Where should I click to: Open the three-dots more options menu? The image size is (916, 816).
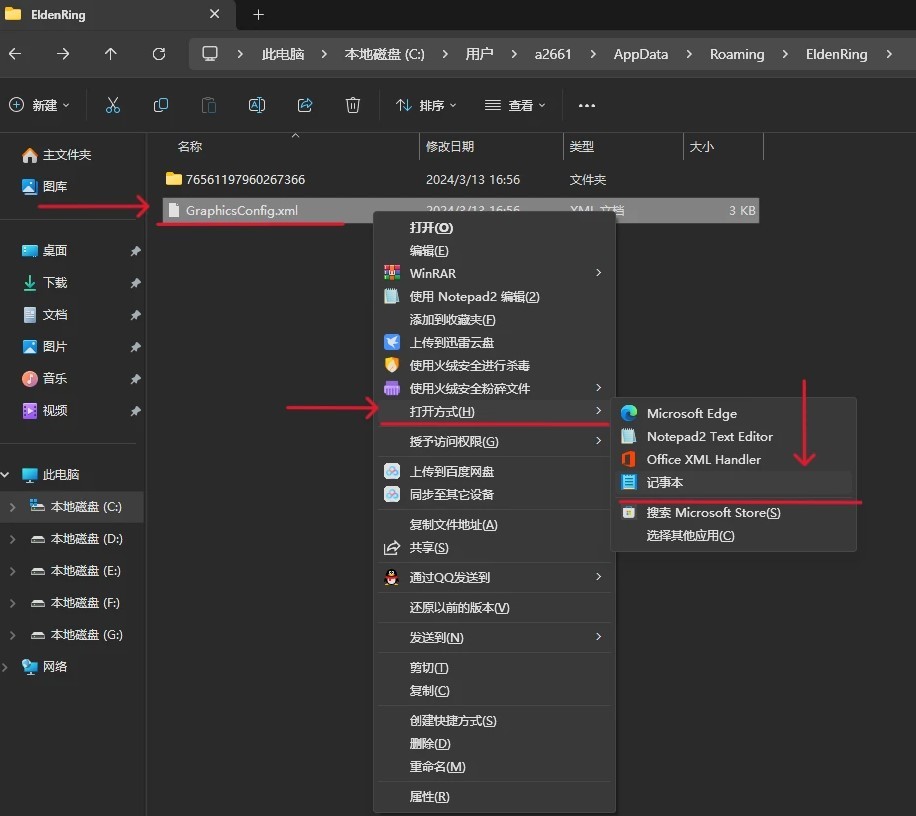[x=587, y=105]
